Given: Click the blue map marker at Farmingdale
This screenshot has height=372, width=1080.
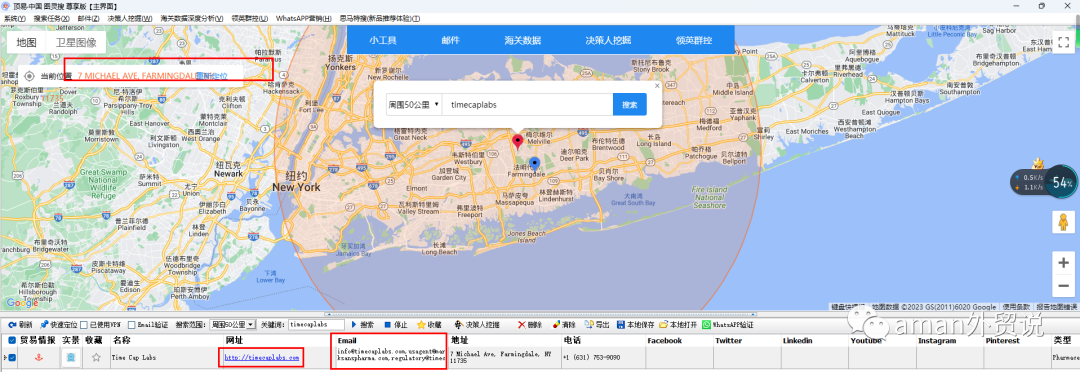Looking at the screenshot, I should click(x=534, y=164).
